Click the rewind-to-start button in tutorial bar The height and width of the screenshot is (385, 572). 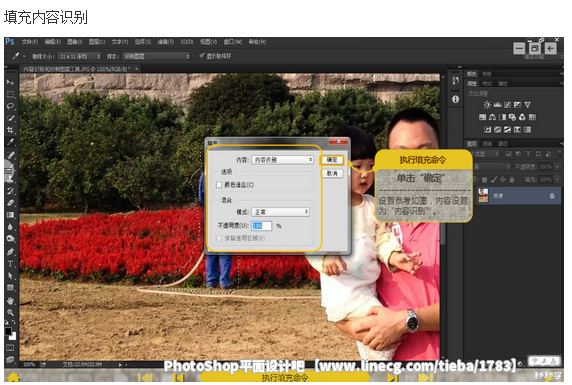[144, 378]
